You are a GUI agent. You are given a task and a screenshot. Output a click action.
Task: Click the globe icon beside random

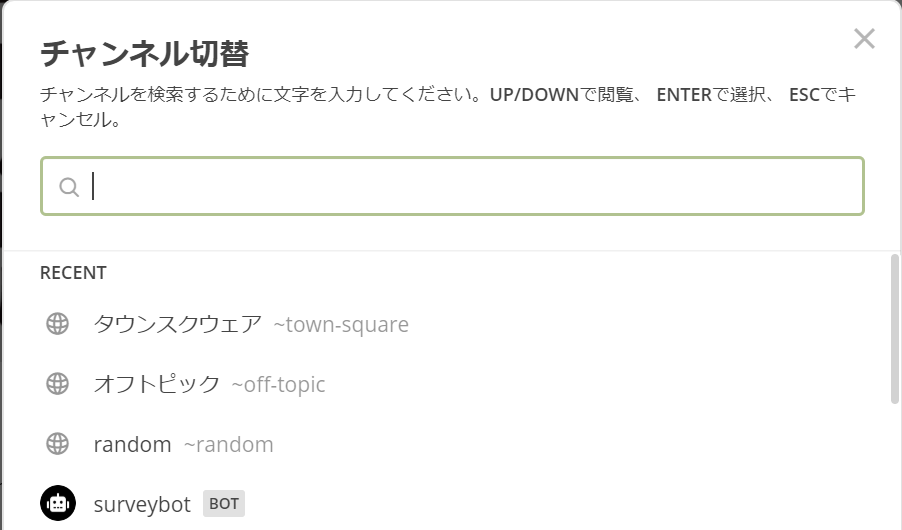(x=58, y=444)
